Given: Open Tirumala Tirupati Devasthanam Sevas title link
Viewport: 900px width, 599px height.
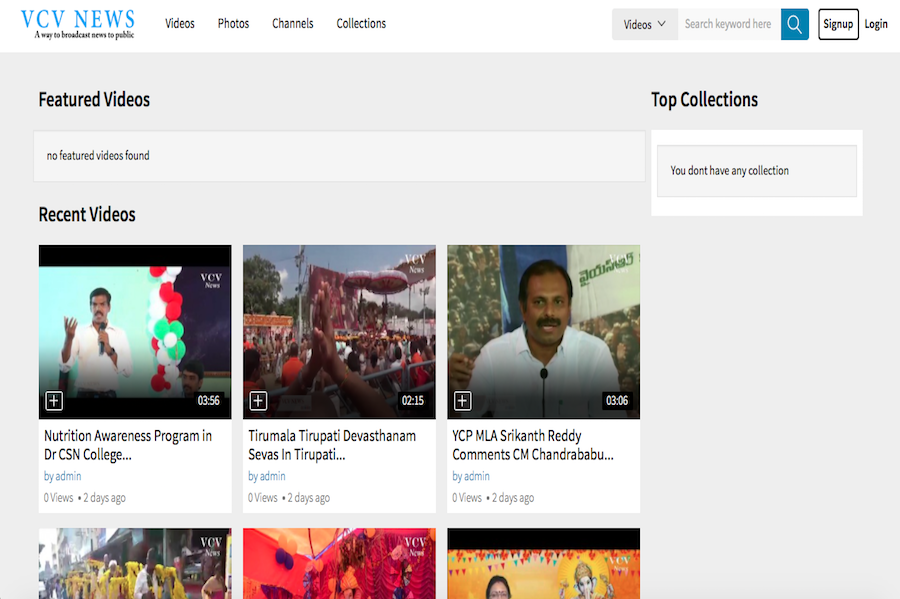Looking at the screenshot, I should tap(332, 445).
